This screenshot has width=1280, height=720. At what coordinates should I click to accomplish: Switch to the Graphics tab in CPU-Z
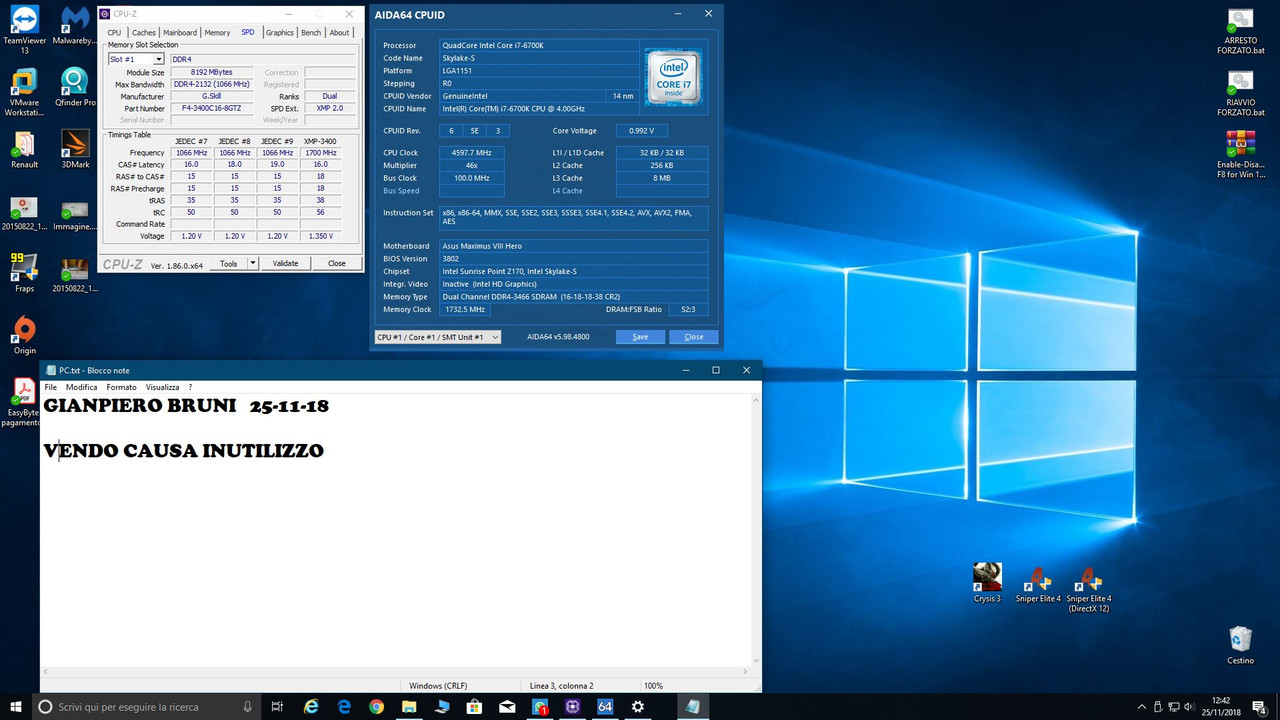pyautogui.click(x=279, y=32)
